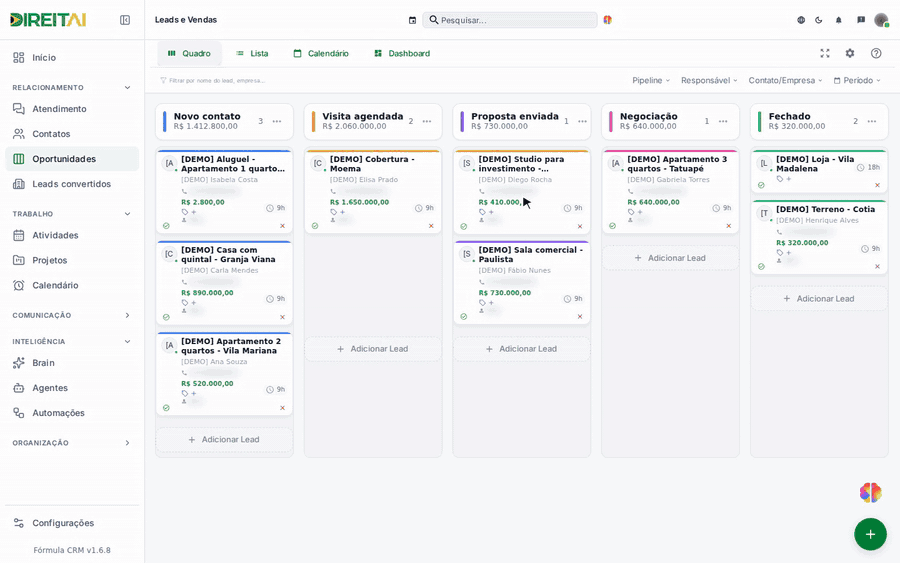Screen dimensions: 900x563
Task: Open Configurações in sidebar
Action: click(72, 523)
